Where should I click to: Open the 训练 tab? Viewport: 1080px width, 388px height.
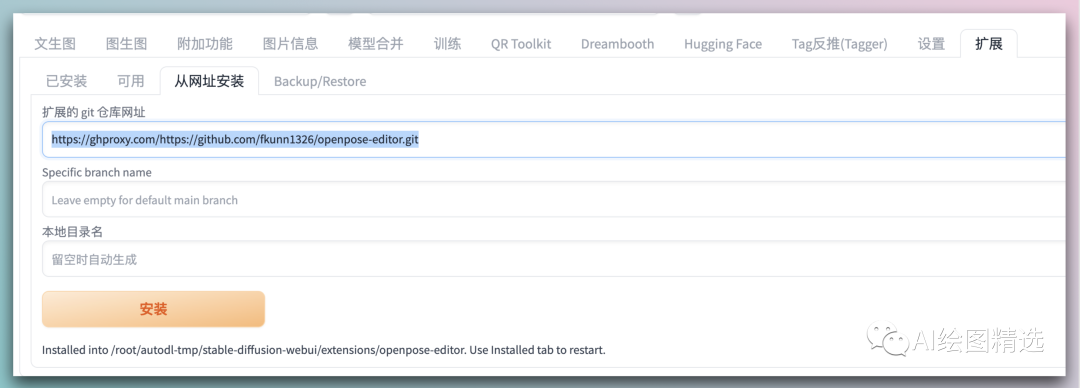coord(448,44)
